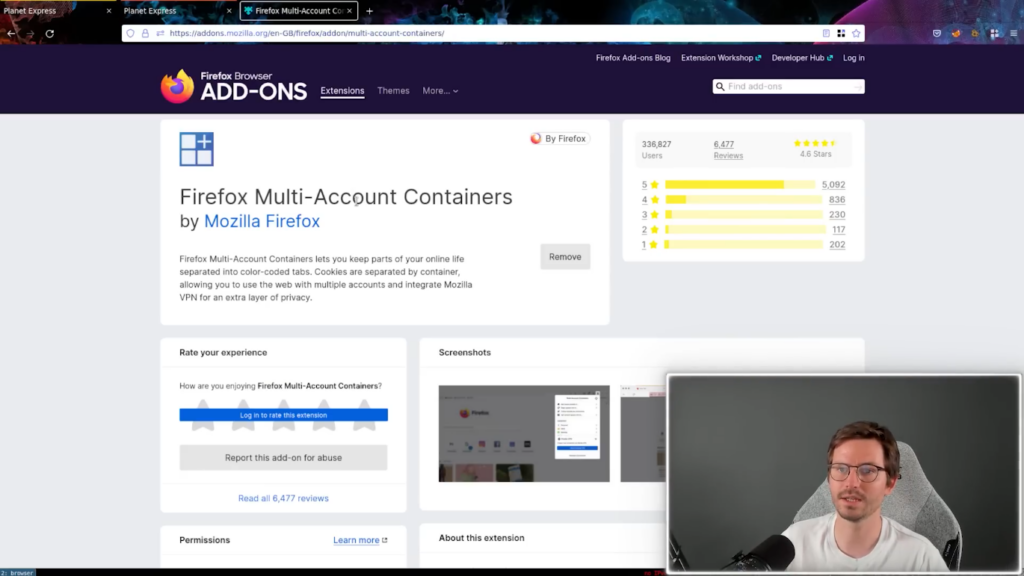Filter reviews by the 5 star bar
This screenshot has width=1024, height=576.
[x=740, y=185]
